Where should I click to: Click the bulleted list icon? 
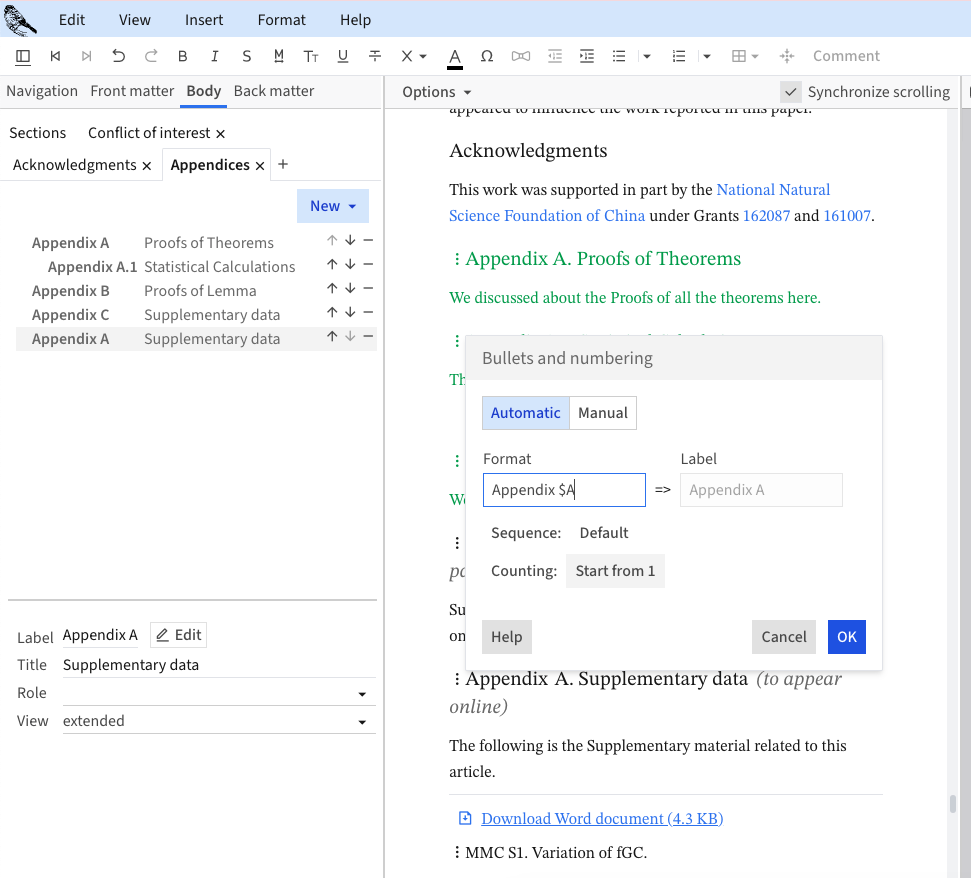point(619,56)
